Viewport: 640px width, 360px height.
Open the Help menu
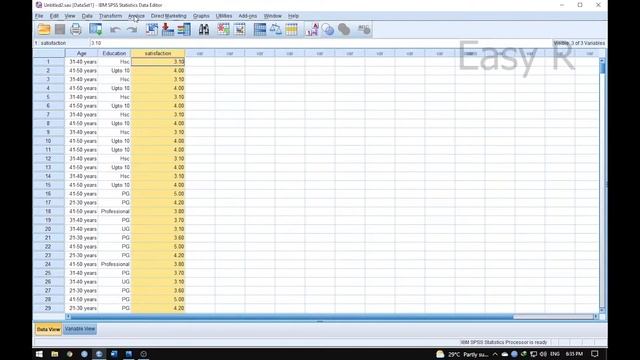click(293, 16)
